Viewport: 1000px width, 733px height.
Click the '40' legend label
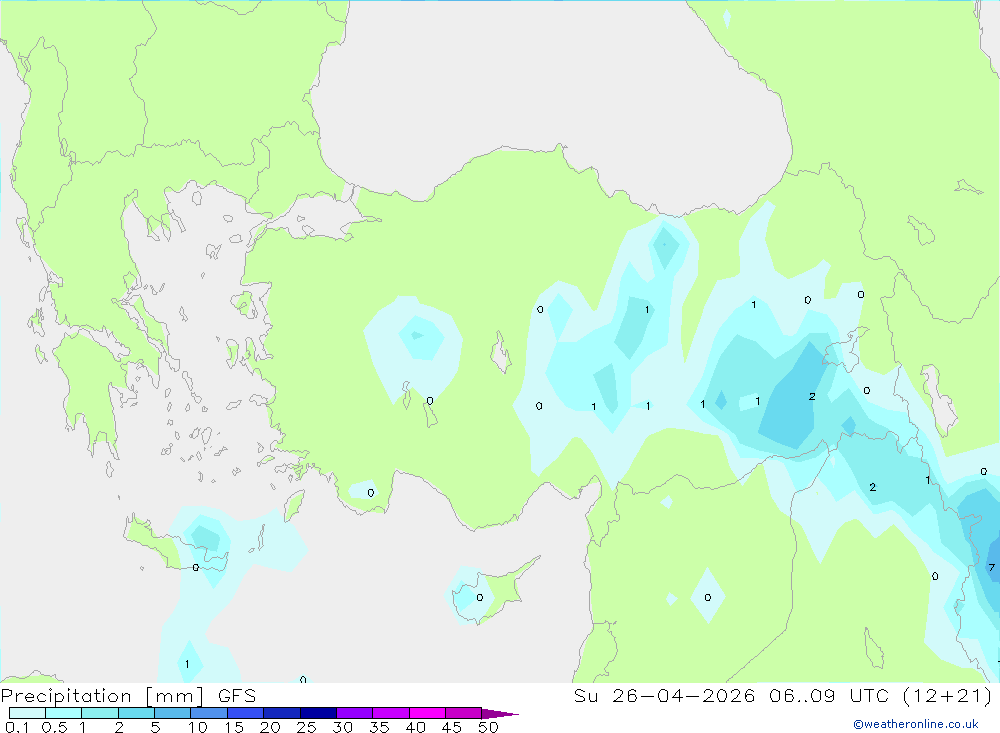(416, 727)
